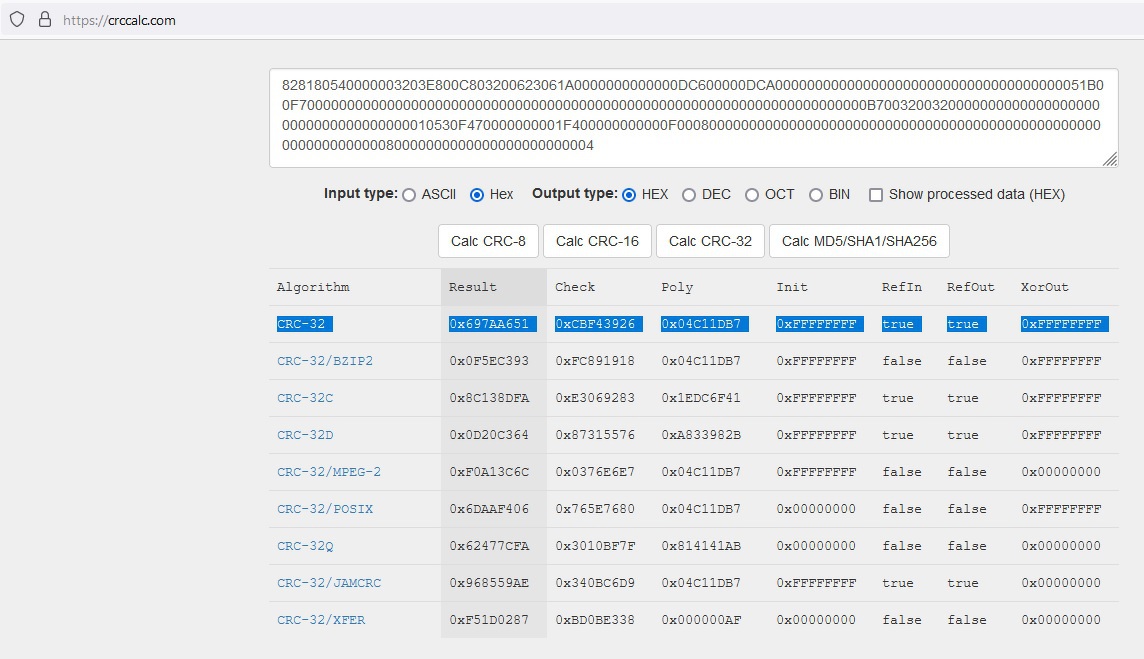The image size is (1144, 659).
Task: Click the result value 0x0D20C364
Action: coord(489,435)
